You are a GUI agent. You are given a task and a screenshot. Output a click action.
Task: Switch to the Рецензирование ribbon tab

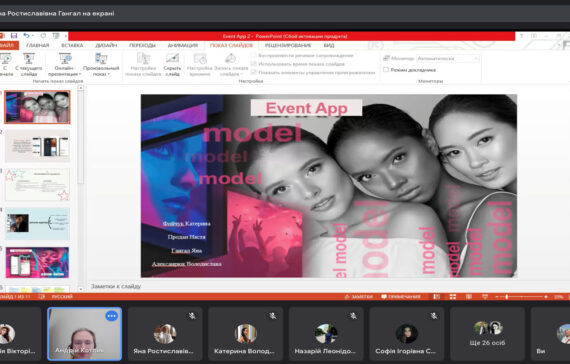(x=288, y=45)
